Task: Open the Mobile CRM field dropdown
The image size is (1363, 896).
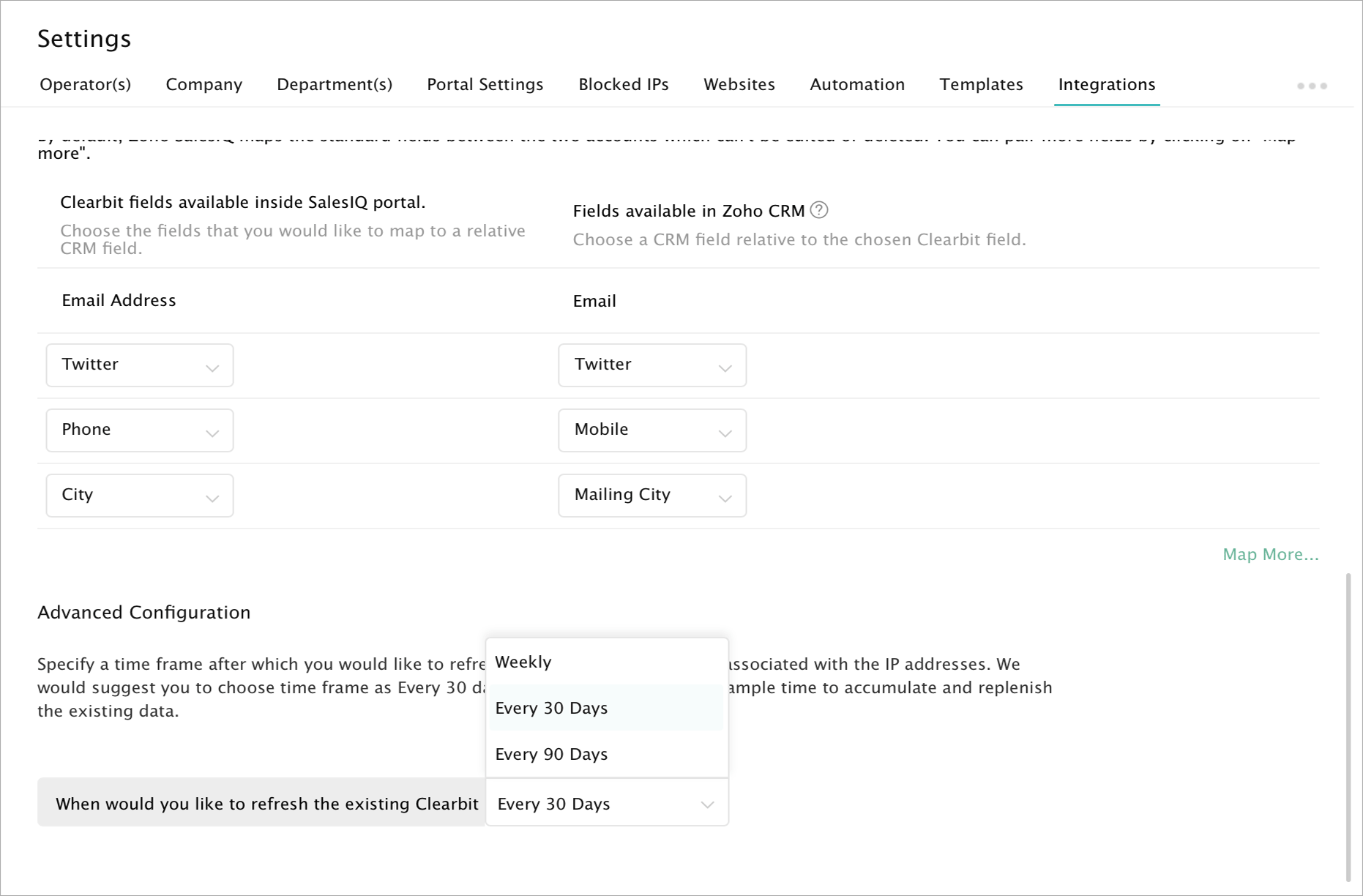Action: [651, 430]
